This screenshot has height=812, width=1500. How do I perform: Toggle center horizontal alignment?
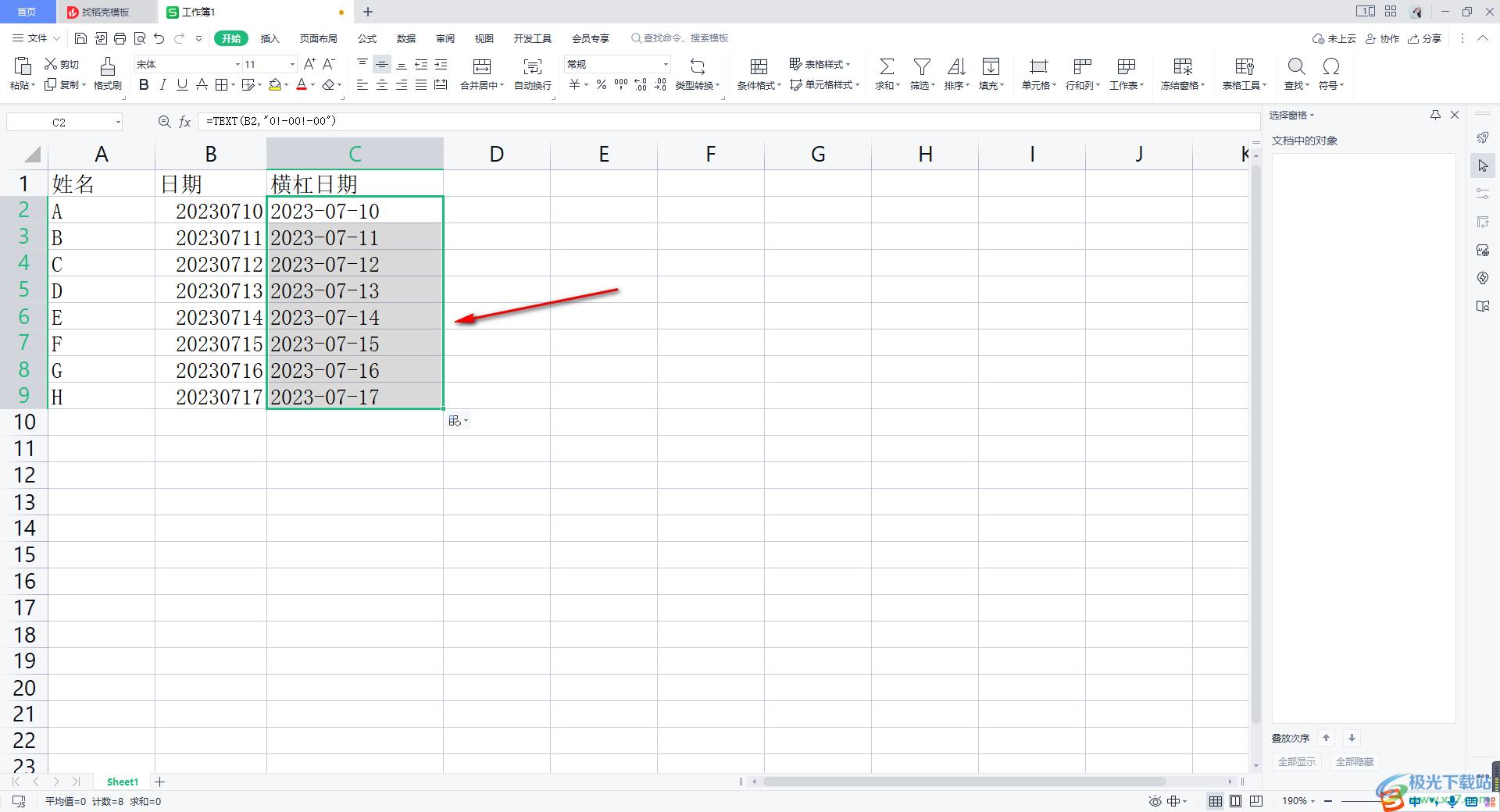tap(382, 84)
